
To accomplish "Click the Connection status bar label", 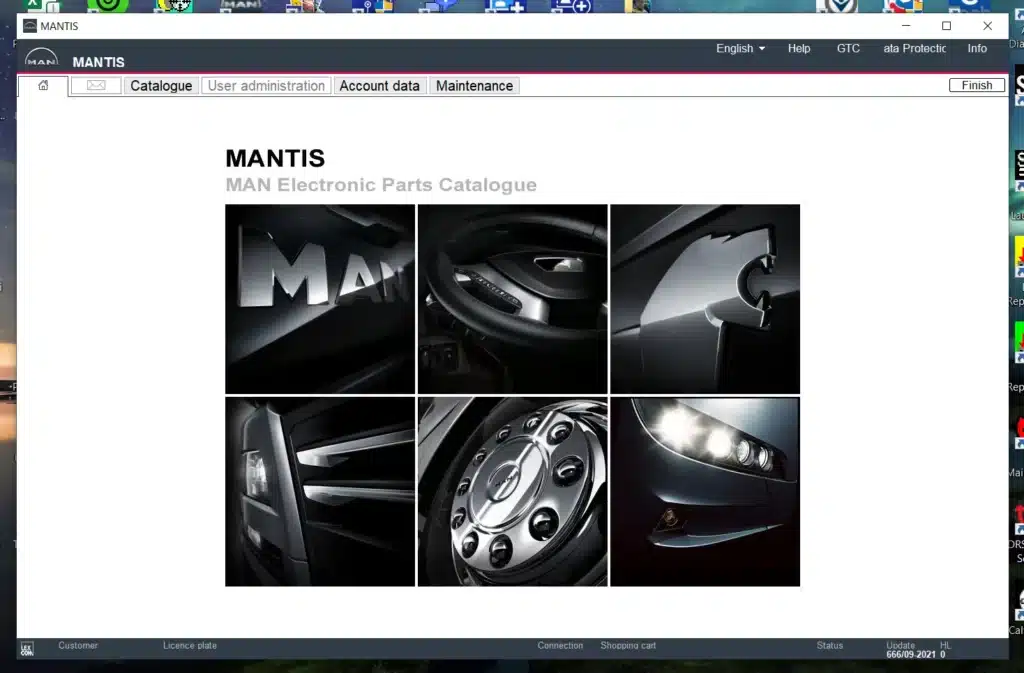I will click(560, 645).
